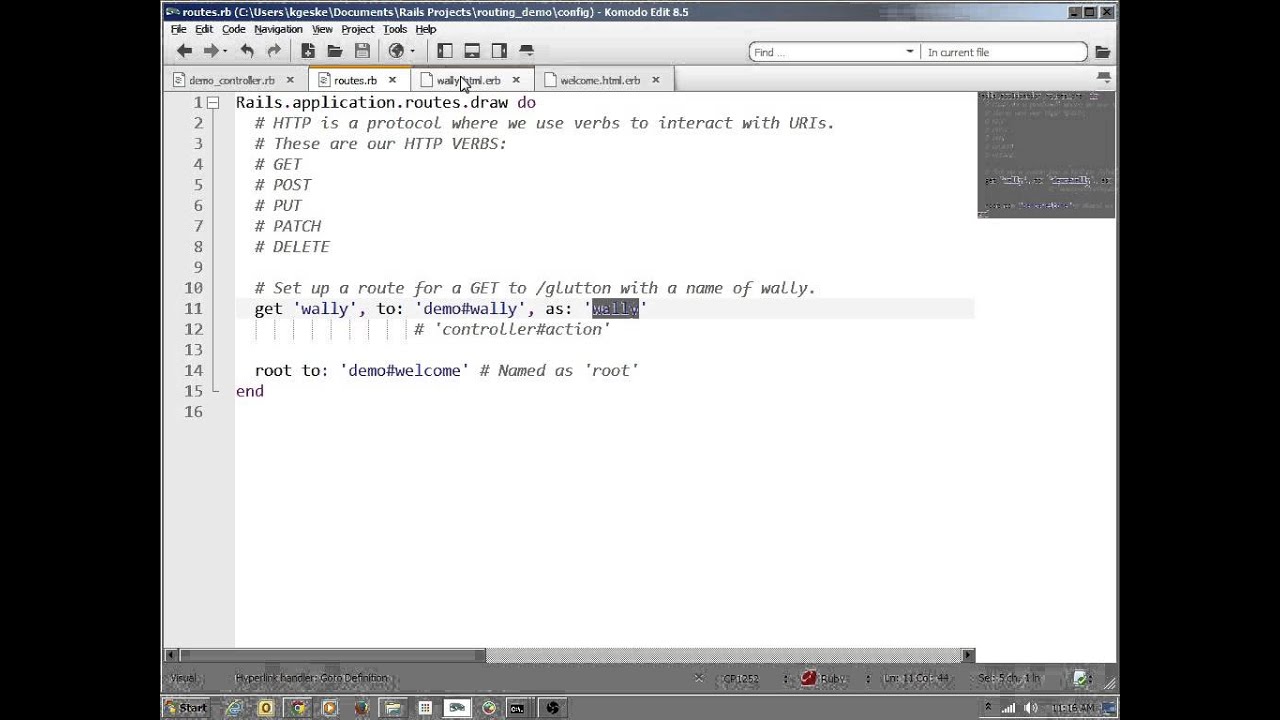Click 'demo#welcome' text on line 14
Screen dimensions: 1280x720
click(404, 370)
